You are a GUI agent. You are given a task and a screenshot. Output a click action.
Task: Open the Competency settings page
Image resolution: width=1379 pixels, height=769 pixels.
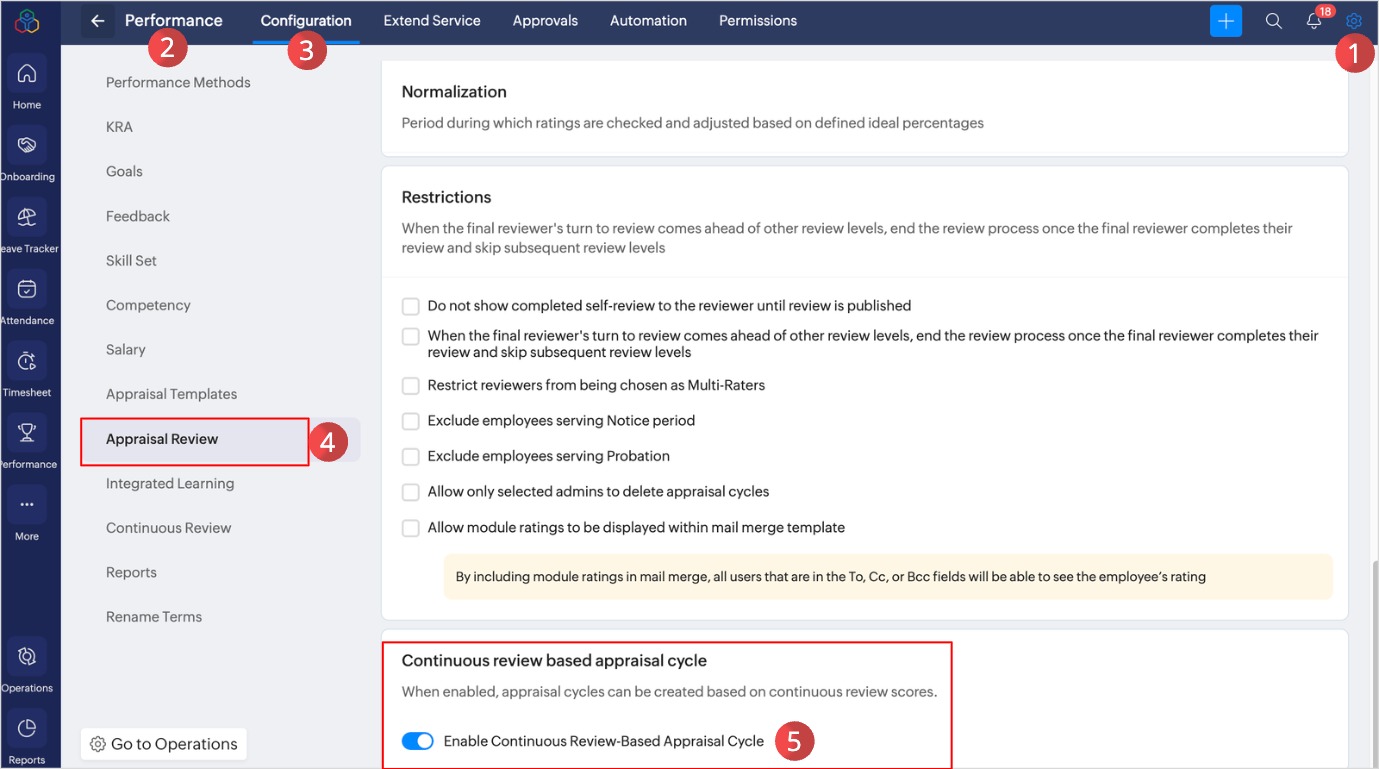(x=148, y=305)
